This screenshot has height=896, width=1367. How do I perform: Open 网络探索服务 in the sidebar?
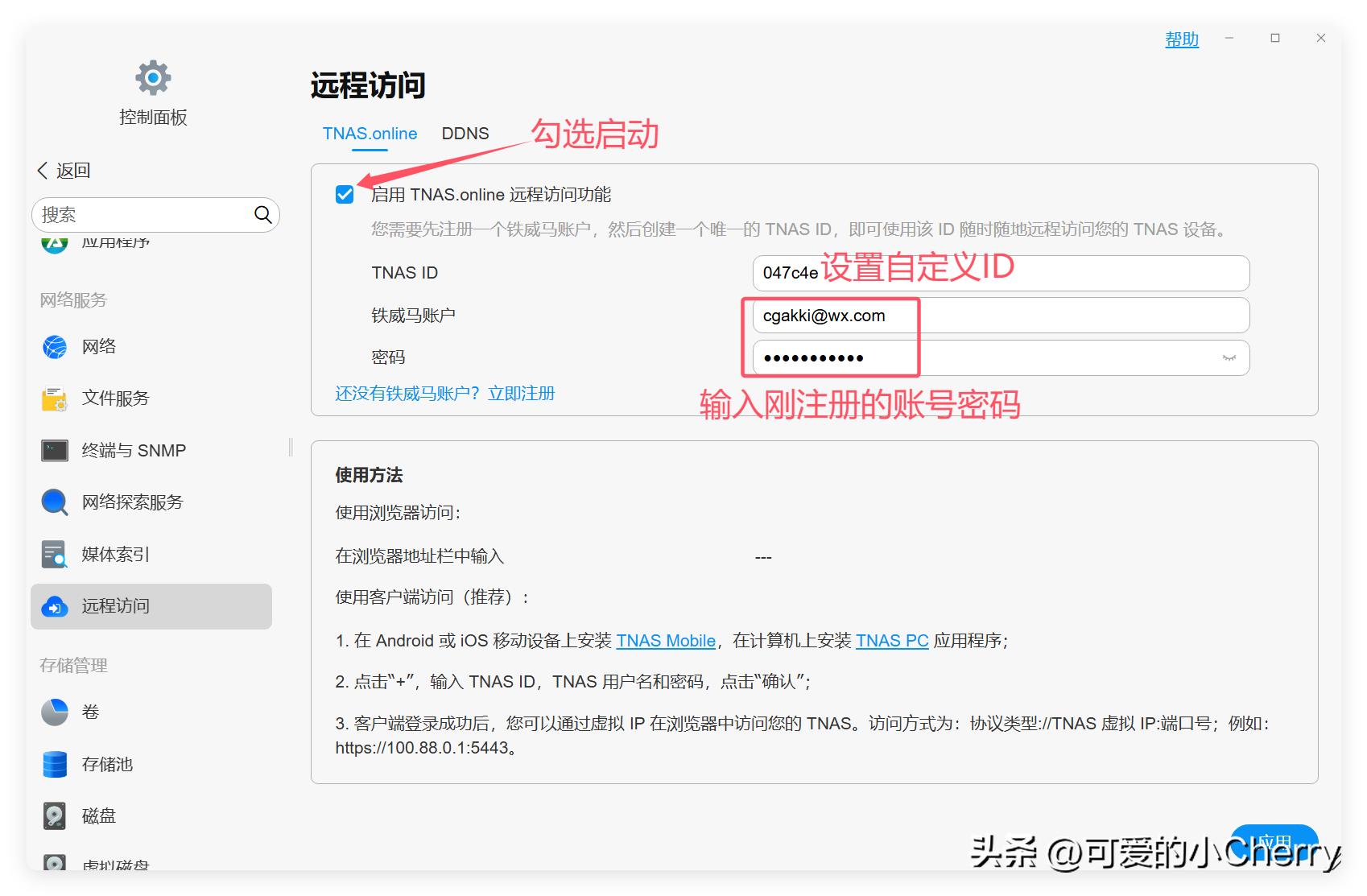tap(151, 502)
